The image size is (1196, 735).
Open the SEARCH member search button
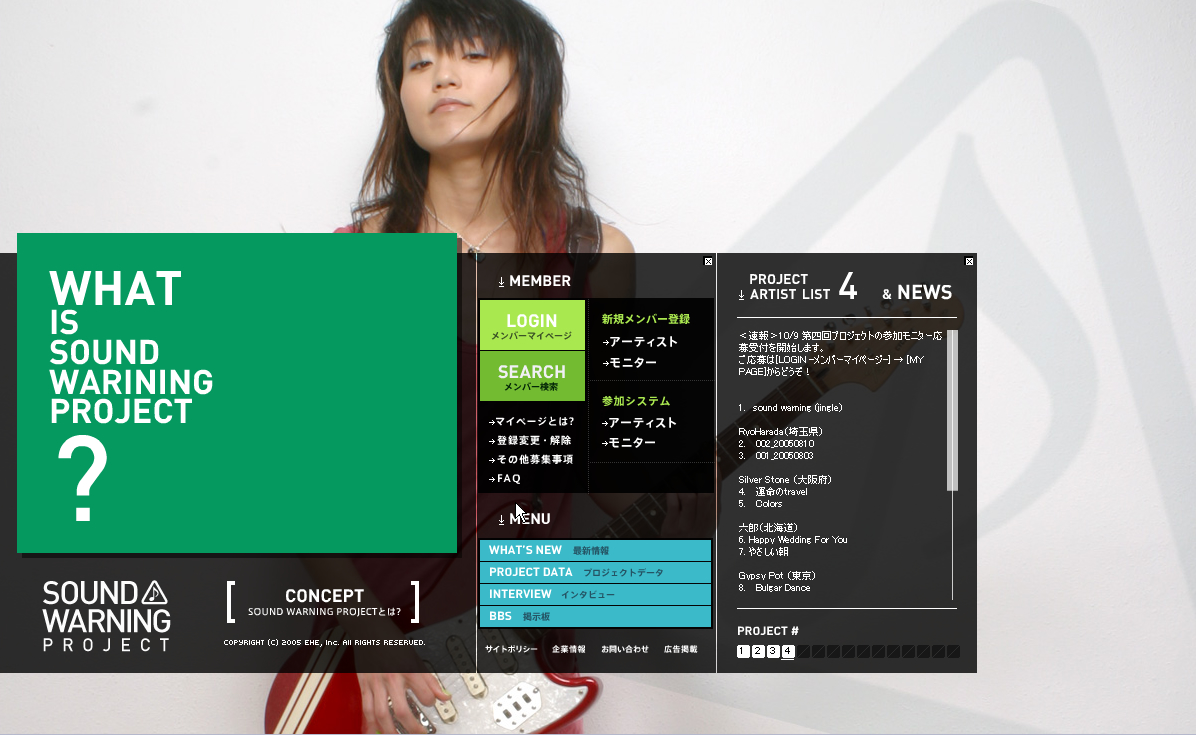coord(532,377)
